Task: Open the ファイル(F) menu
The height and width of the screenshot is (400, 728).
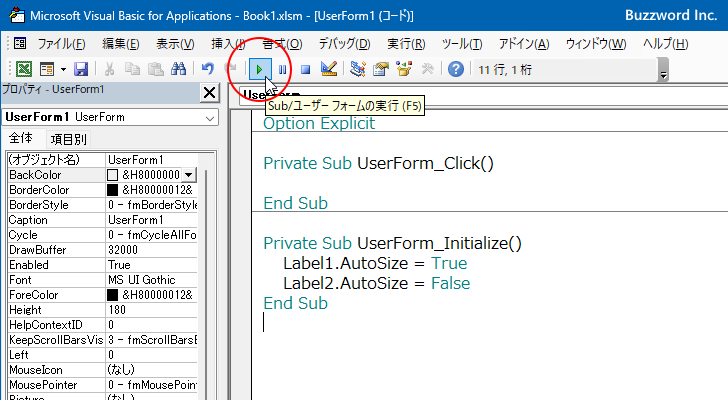Action: tap(61, 44)
